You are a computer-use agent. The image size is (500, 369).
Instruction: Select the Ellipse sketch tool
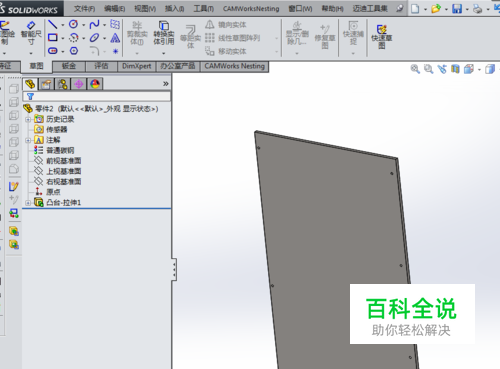pyautogui.click(x=94, y=38)
